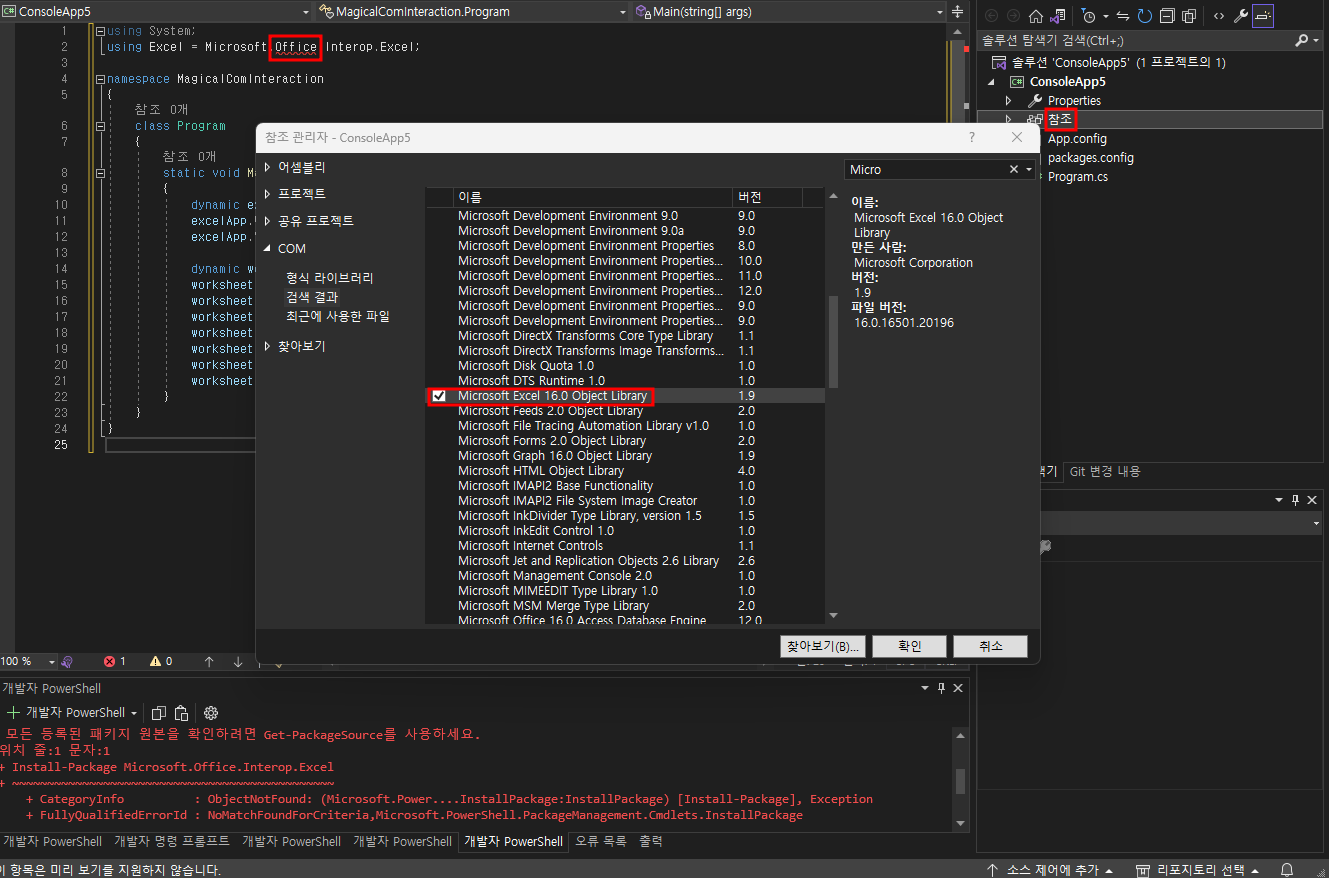
Task: Add new Developer PowerShell with plus icon
Action: 13,713
